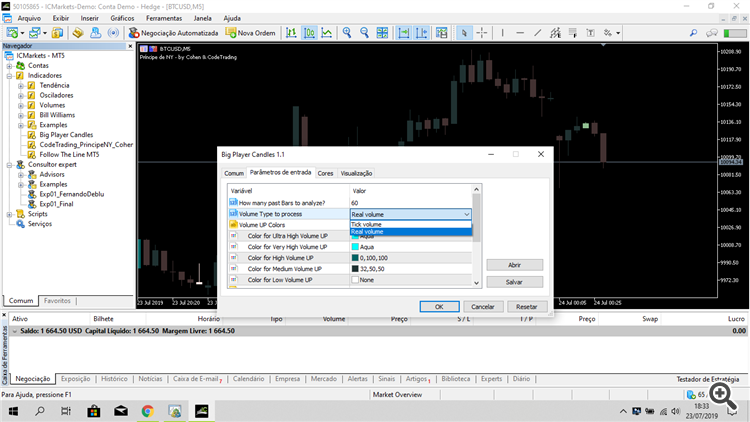Click Aqua swatch for Very High Volume UP
The height and width of the screenshot is (422, 750).
(x=355, y=247)
